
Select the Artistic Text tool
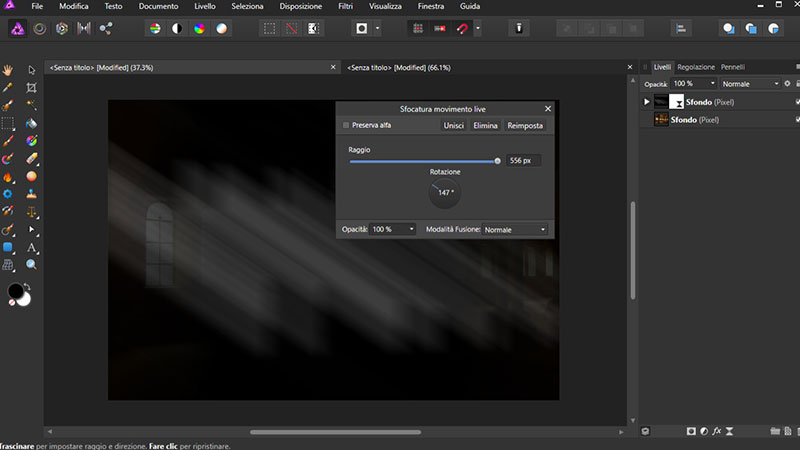coord(32,247)
